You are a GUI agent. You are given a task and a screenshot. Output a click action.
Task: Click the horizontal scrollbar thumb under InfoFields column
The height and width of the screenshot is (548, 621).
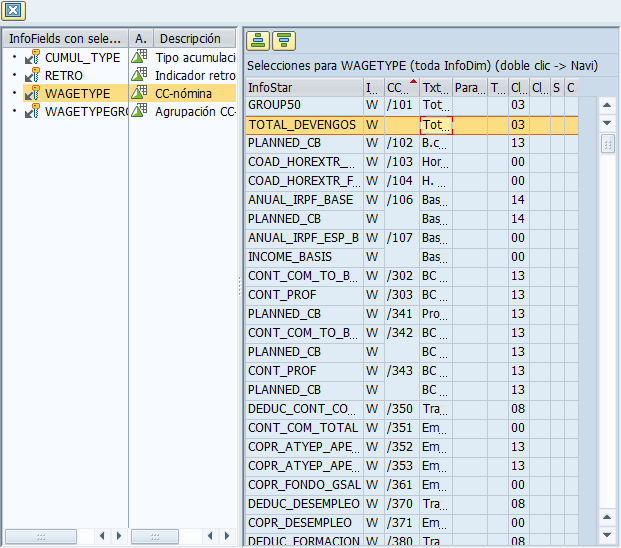[x=41, y=537]
